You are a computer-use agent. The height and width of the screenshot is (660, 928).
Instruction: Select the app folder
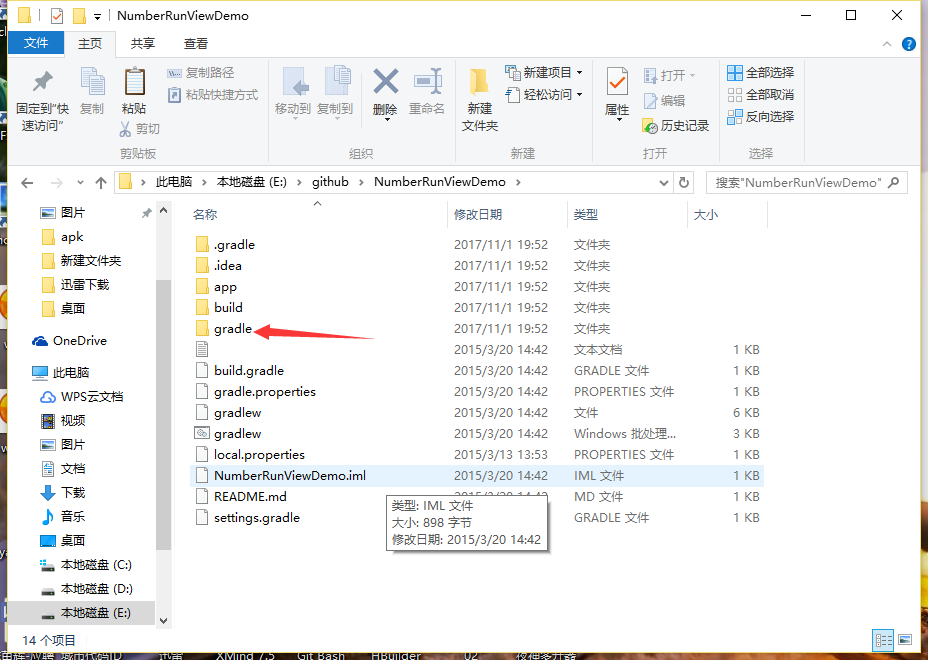coord(225,287)
